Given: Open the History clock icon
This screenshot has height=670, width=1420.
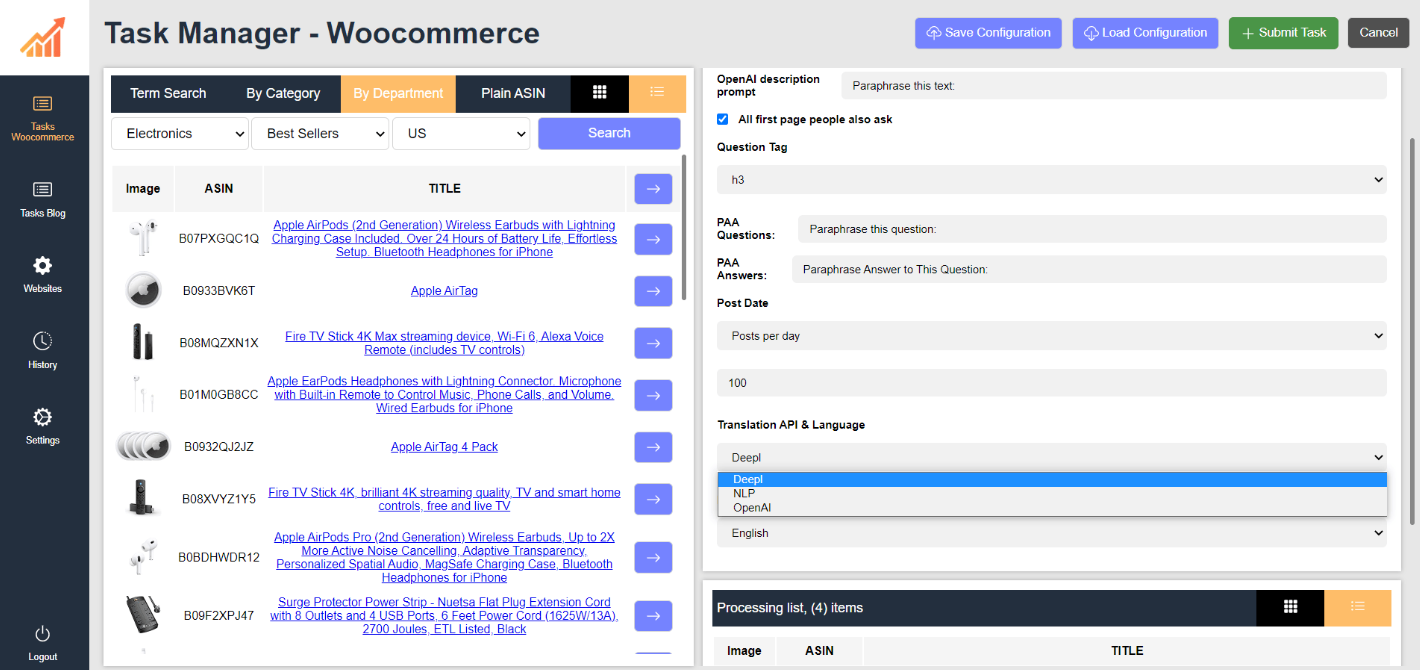Looking at the screenshot, I should point(43,341).
